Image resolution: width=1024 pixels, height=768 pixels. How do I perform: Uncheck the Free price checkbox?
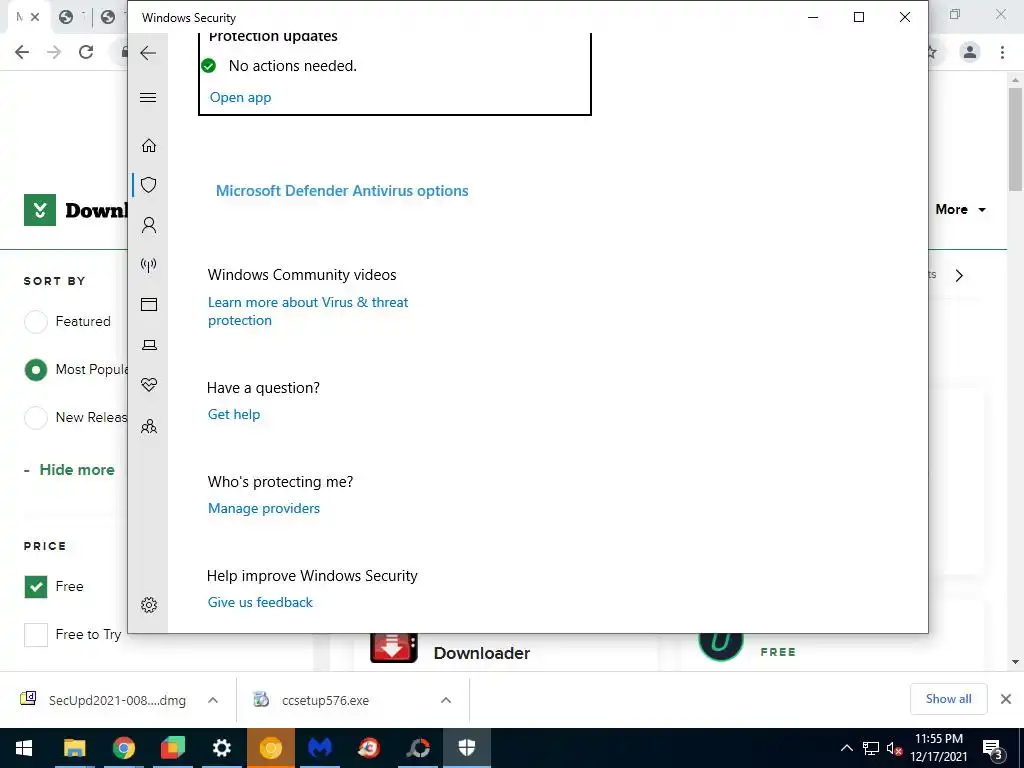point(36,586)
